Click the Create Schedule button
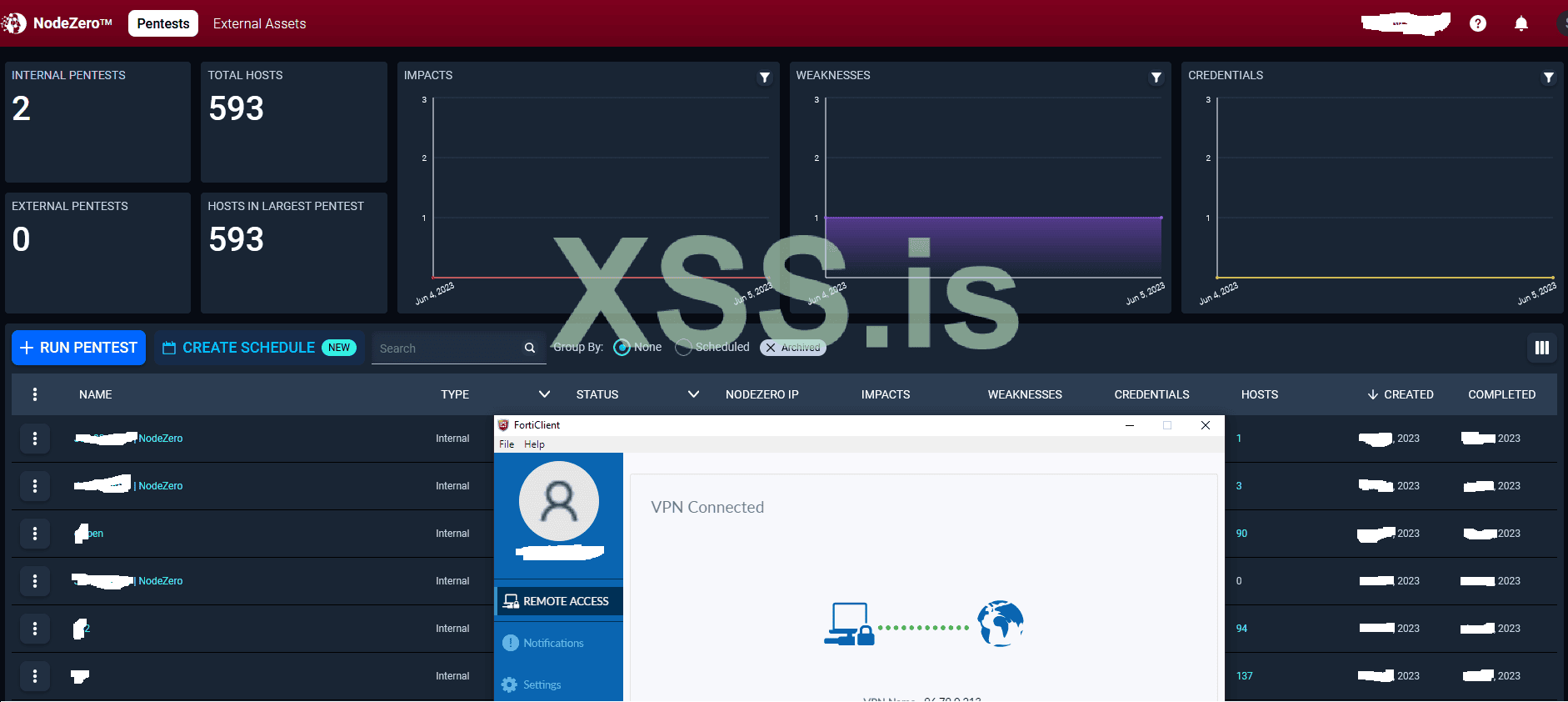The height and width of the screenshot is (702, 1568). (x=259, y=348)
